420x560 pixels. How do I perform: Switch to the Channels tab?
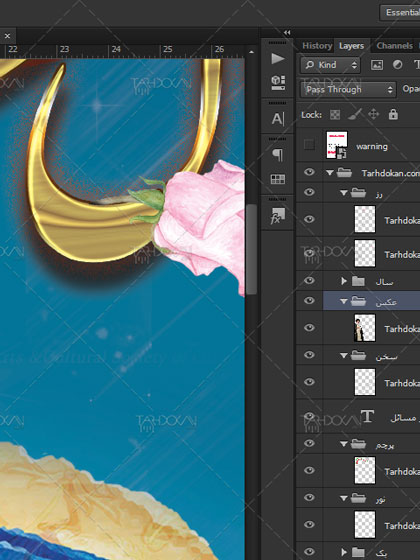click(394, 46)
